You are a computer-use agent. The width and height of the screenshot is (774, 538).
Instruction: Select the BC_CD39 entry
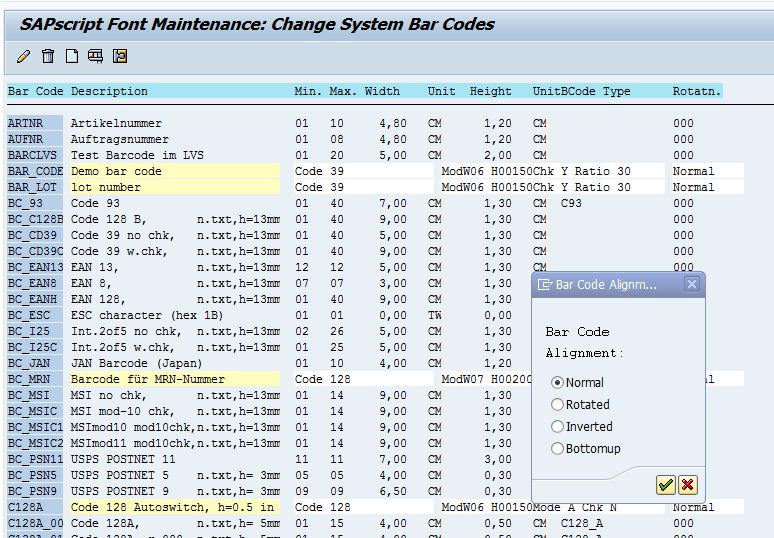(x=35, y=235)
